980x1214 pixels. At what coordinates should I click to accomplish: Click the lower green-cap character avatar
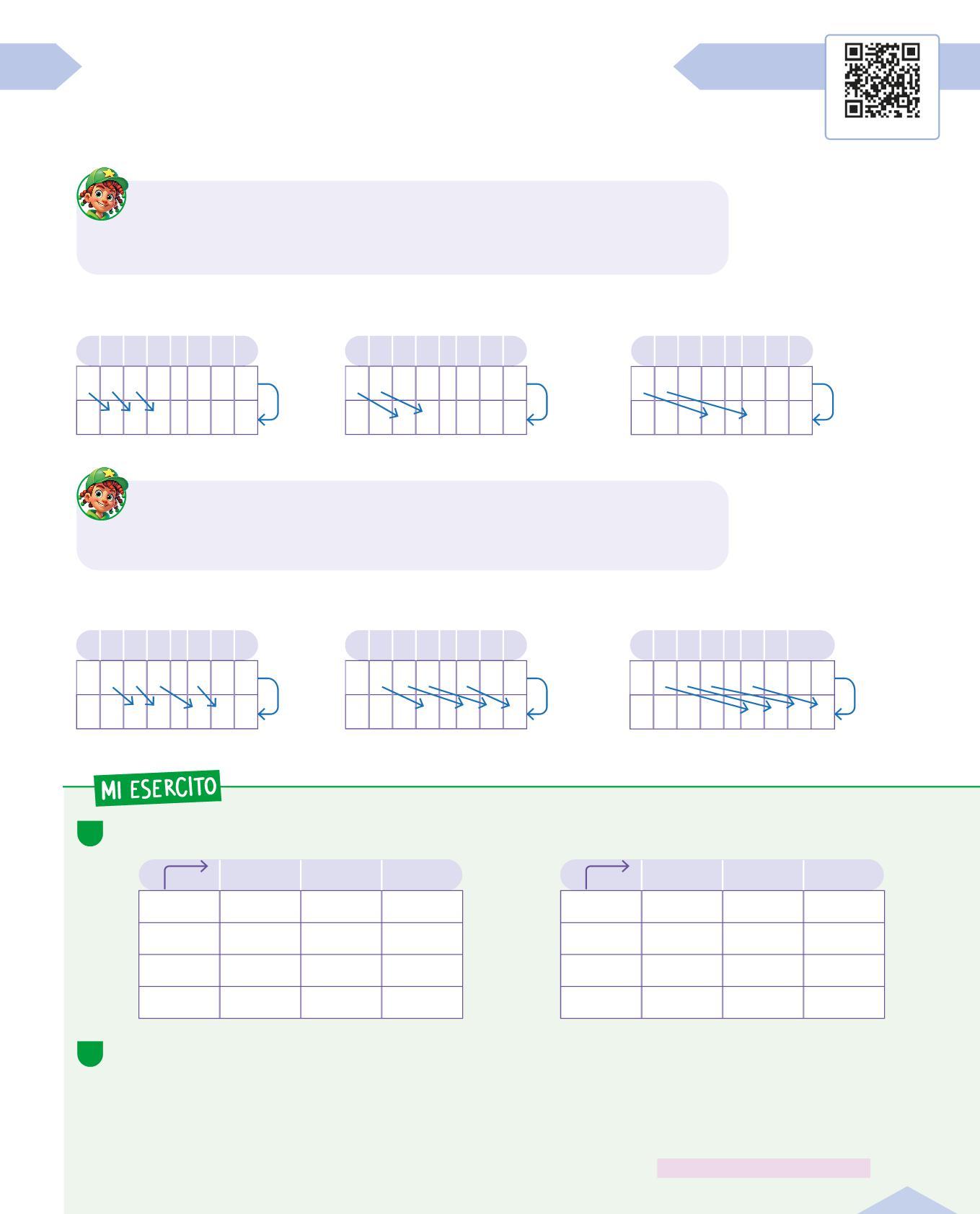102,493
